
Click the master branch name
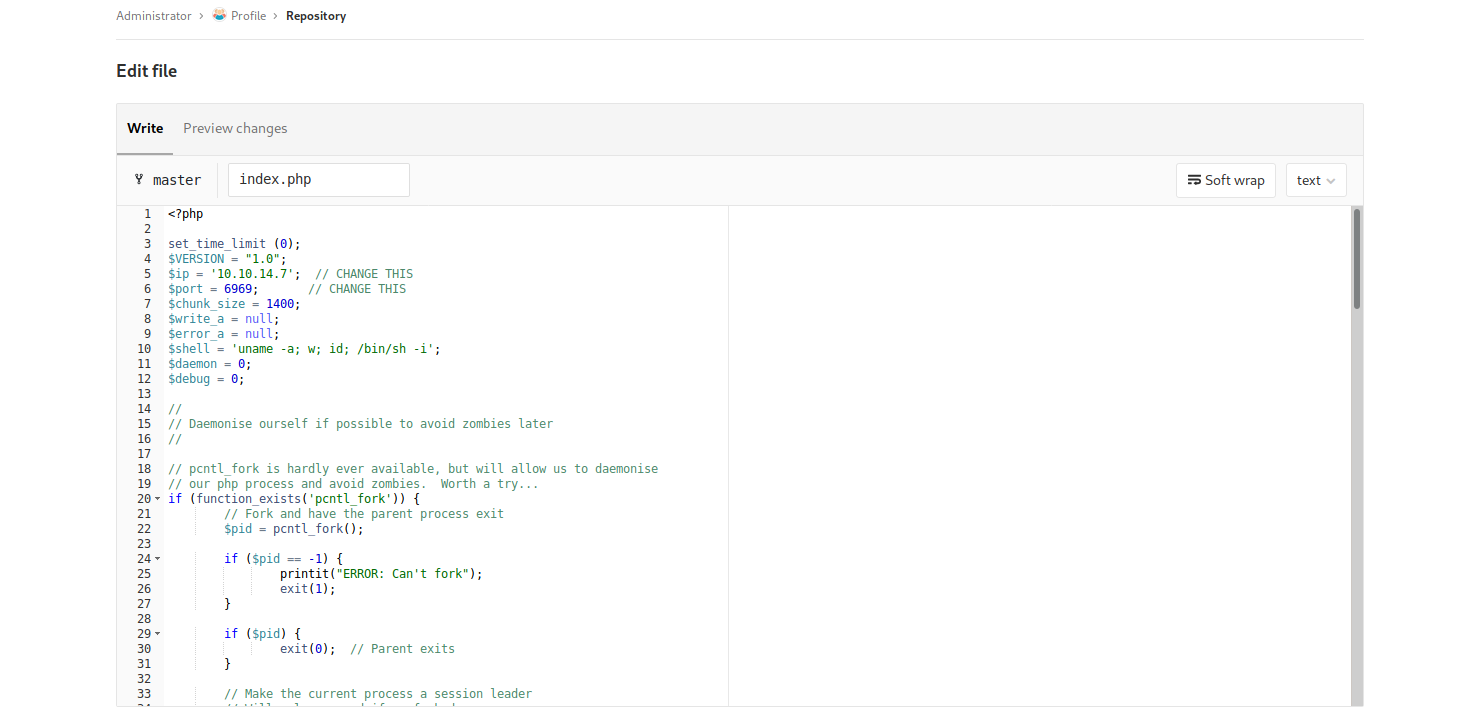point(177,180)
